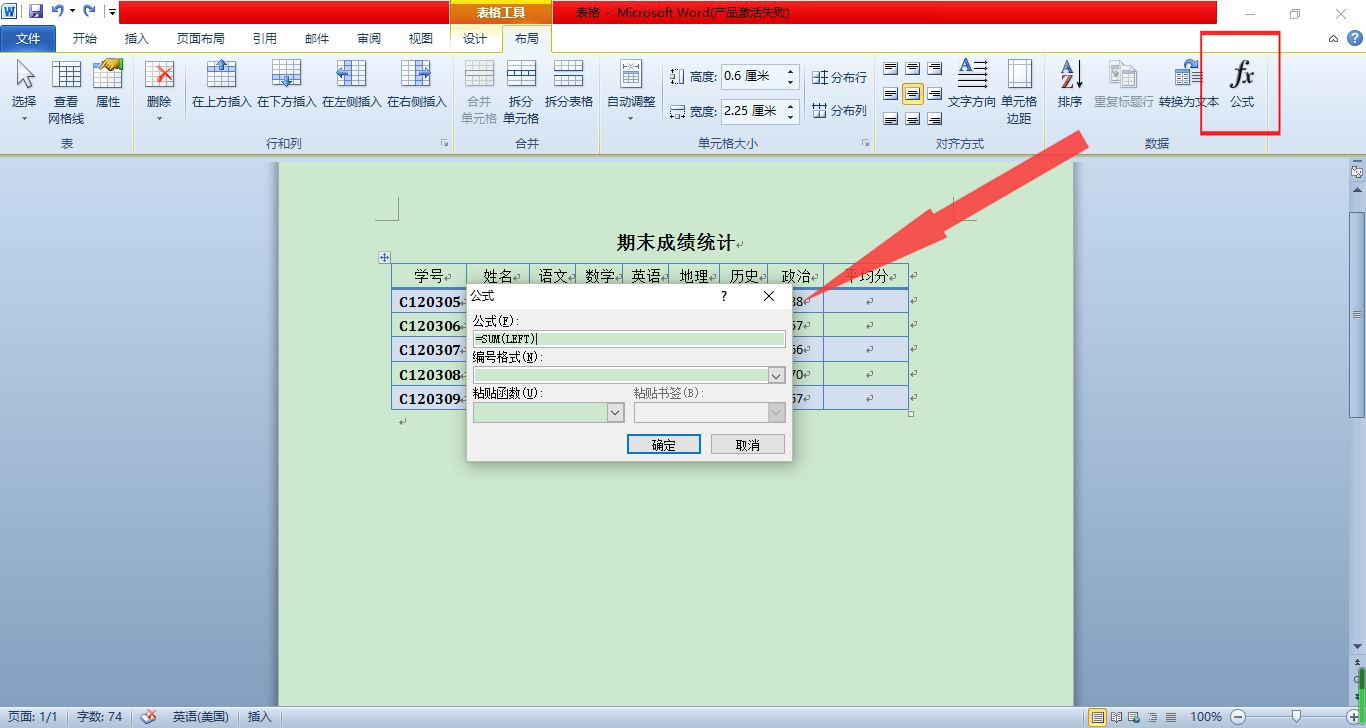1366x728 pixels.
Task: Click Distribute Rows (分布行)
Action: click(840, 77)
